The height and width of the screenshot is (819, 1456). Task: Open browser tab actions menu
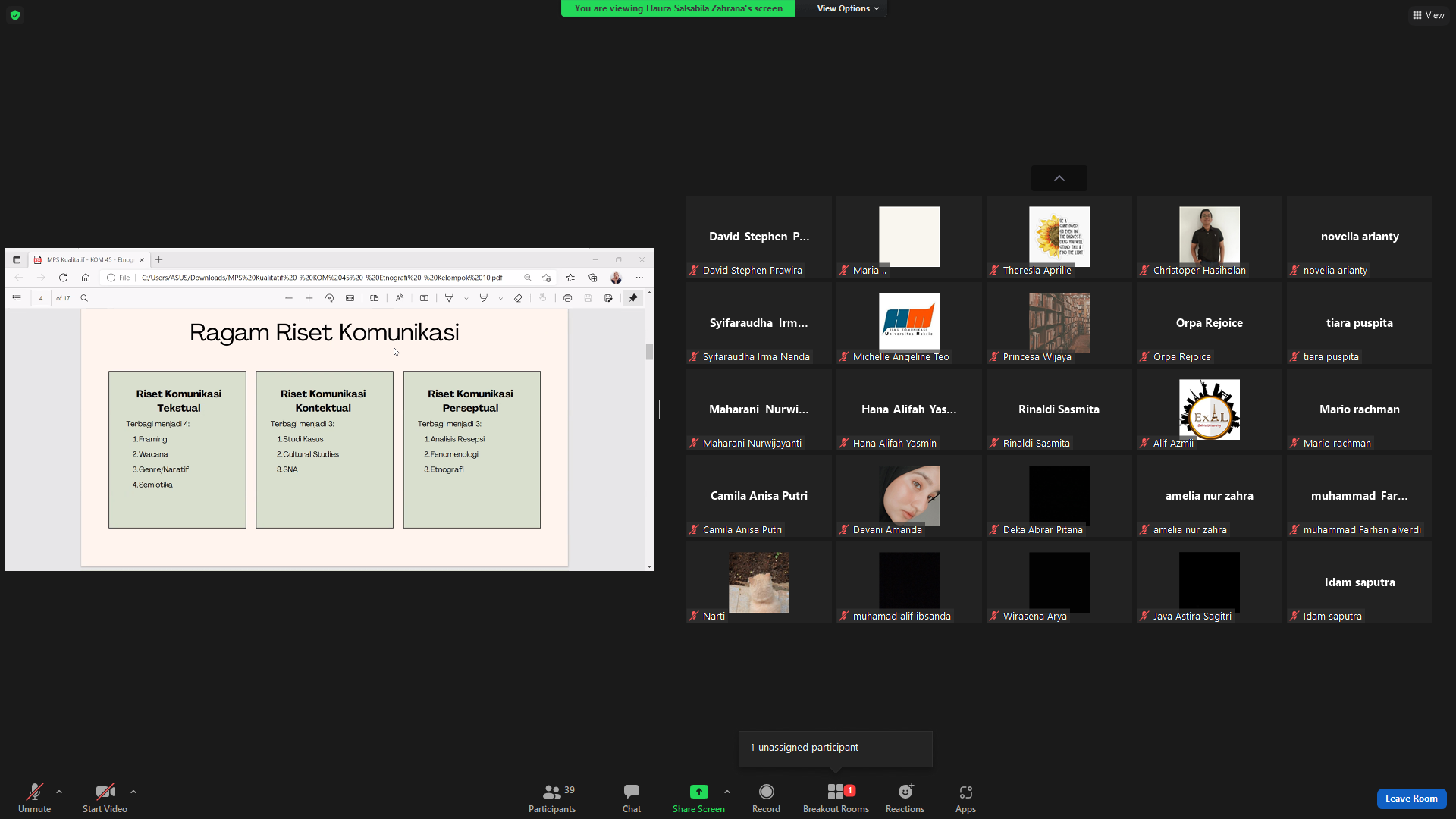(x=17, y=259)
